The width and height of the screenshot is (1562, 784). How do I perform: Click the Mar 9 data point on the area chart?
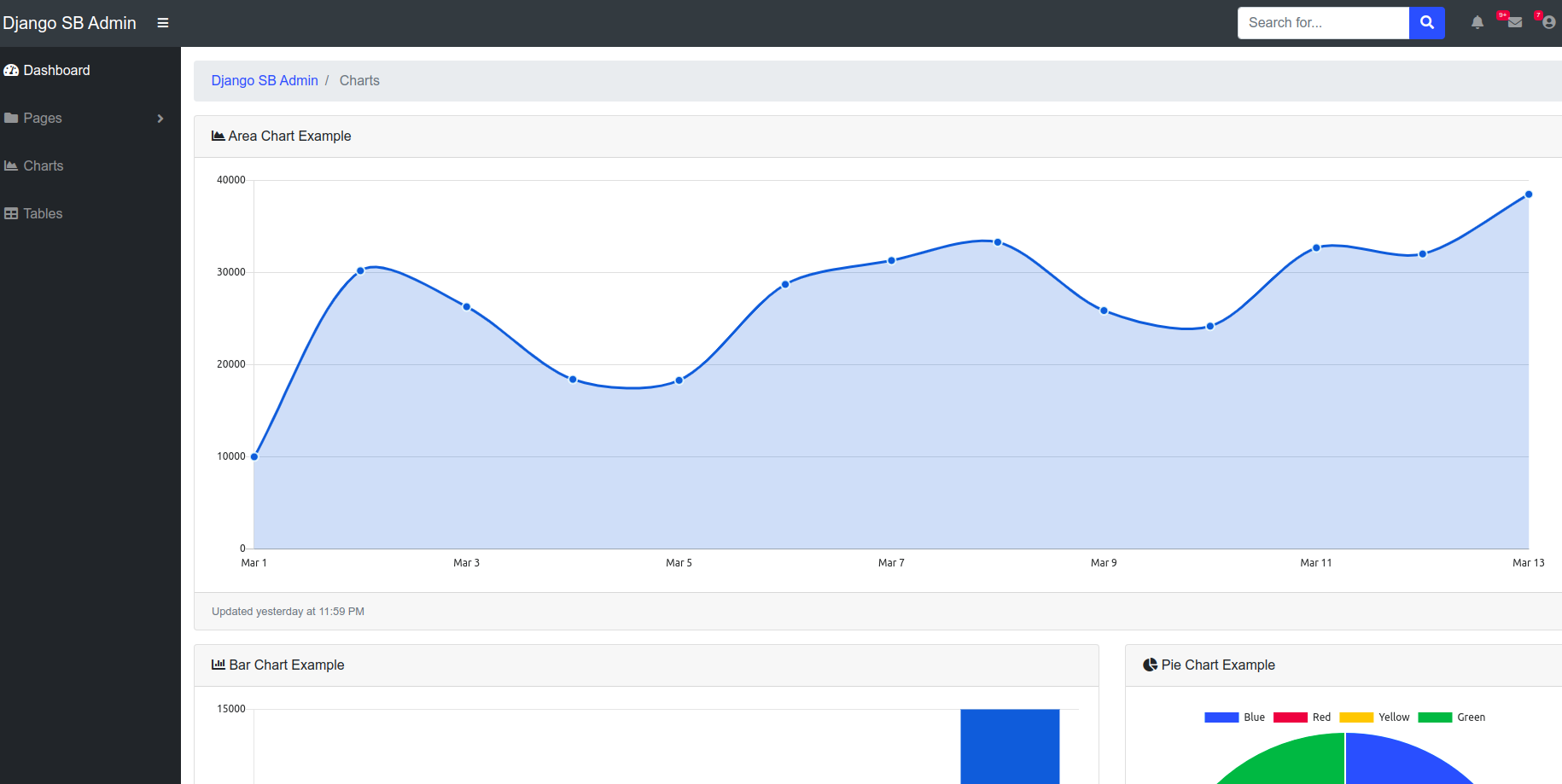pos(1104,311)
